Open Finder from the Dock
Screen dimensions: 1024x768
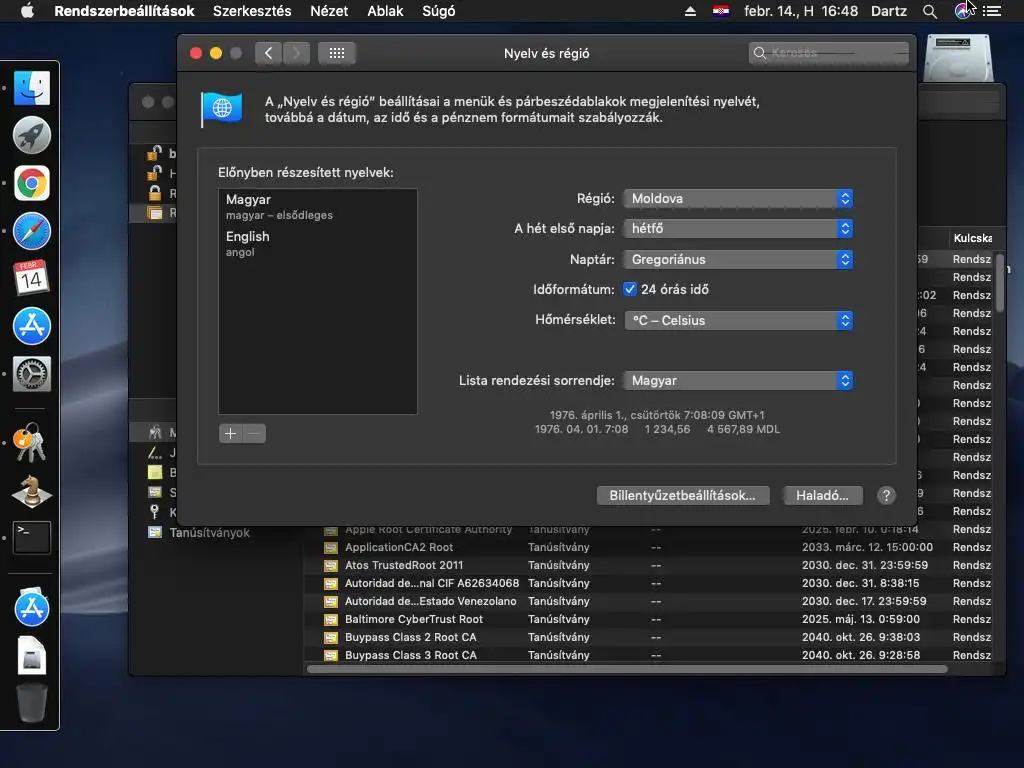coord(31,88)
